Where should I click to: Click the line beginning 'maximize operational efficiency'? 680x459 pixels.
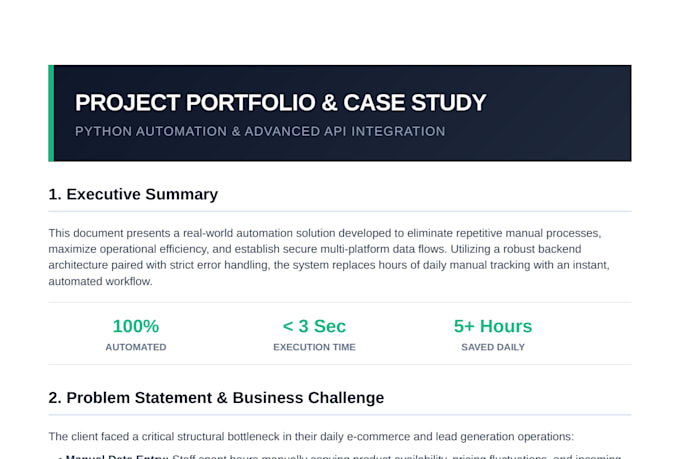click(315, 249)
